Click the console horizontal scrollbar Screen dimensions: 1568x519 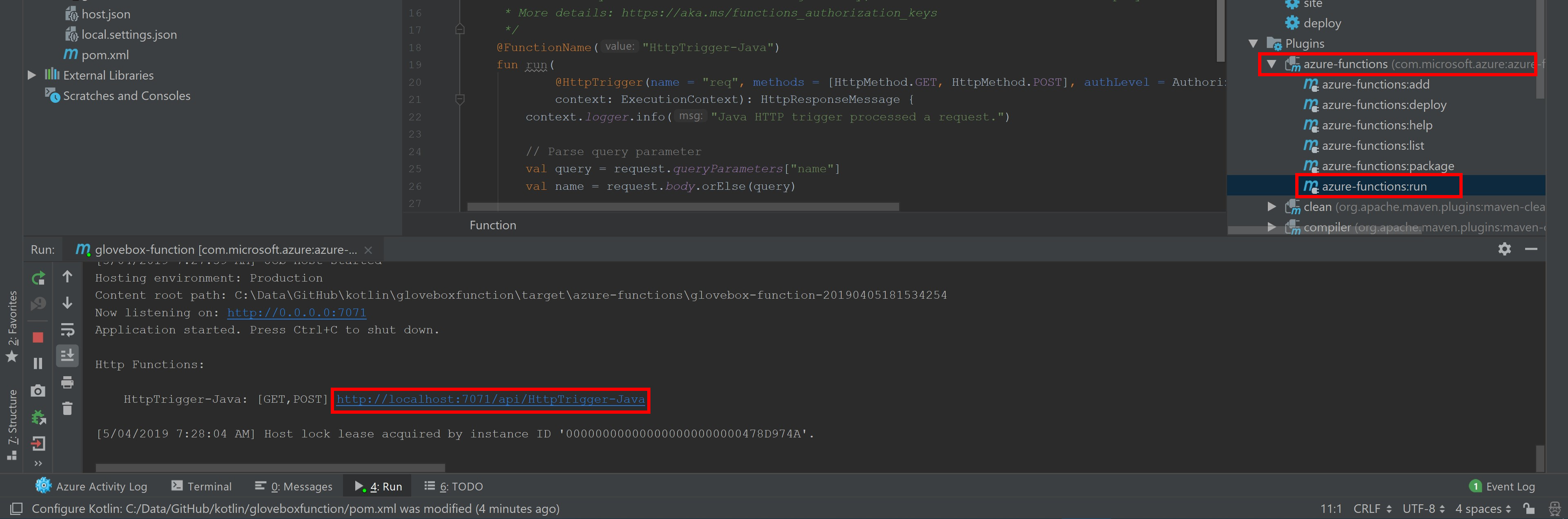pyautogui.click(x=270, y=468)
